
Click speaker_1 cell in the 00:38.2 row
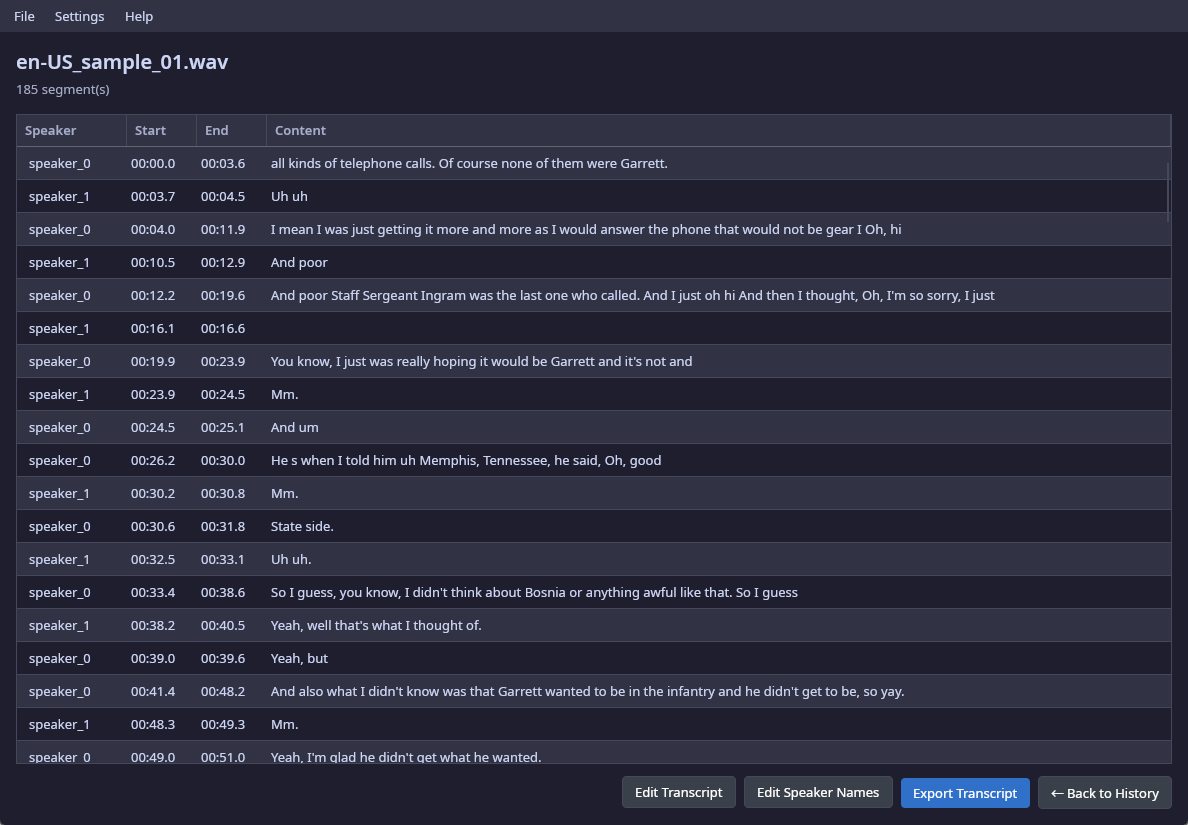(x=59, y=625)
